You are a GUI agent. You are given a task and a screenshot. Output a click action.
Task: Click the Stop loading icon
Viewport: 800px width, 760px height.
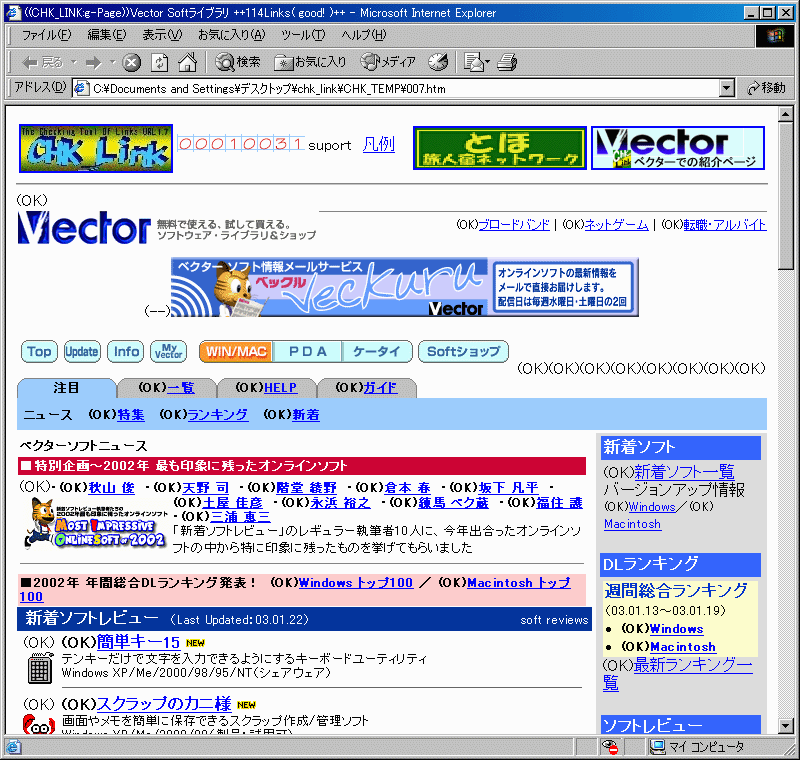click(132, 63)
